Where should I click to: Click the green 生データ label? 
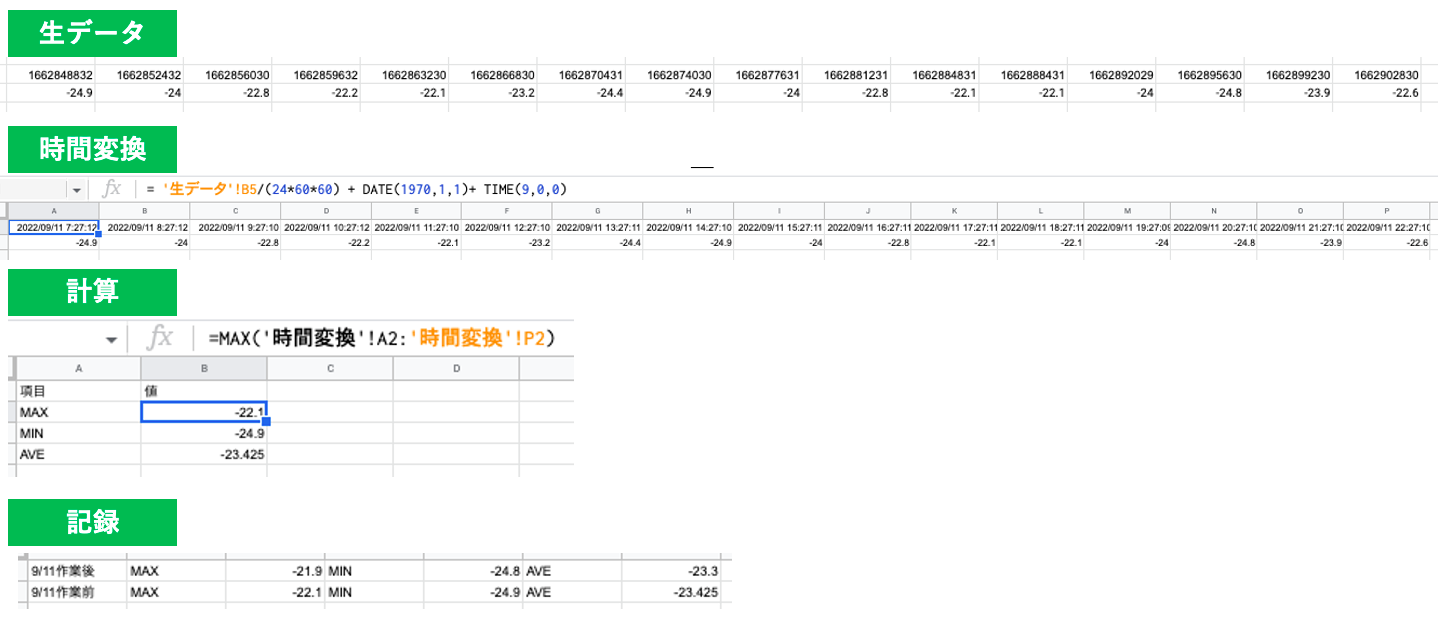click(x=92, y=31)
